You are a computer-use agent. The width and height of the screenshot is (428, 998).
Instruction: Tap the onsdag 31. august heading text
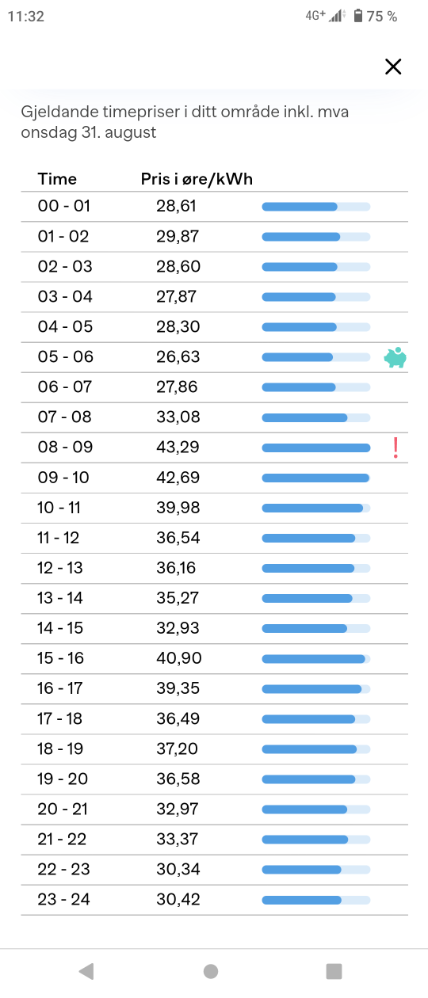[89, 133]
